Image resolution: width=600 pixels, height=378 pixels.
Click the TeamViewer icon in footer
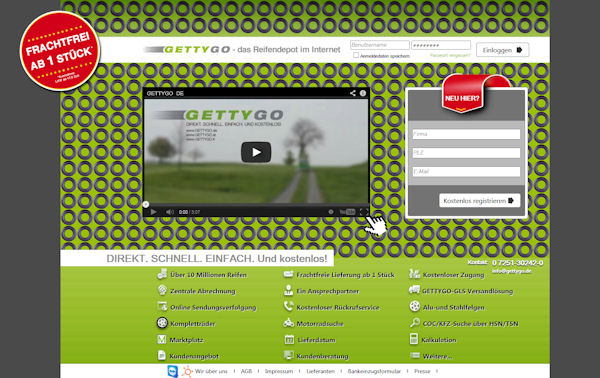173,371
